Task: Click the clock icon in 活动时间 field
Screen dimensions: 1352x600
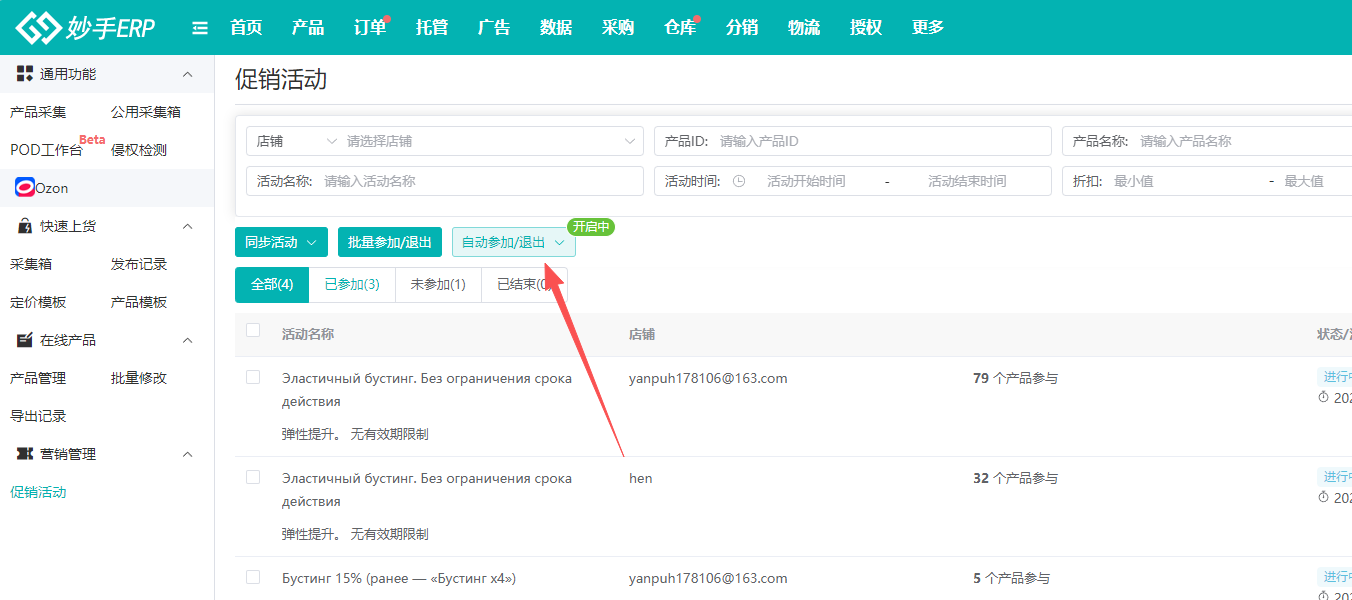Action: click(739, 181)
